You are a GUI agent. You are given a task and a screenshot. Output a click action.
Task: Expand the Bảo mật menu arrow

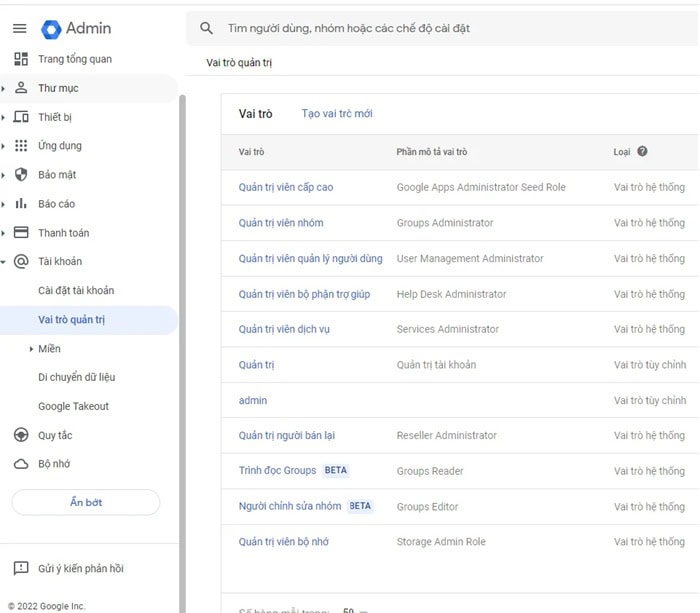point(3,175)
